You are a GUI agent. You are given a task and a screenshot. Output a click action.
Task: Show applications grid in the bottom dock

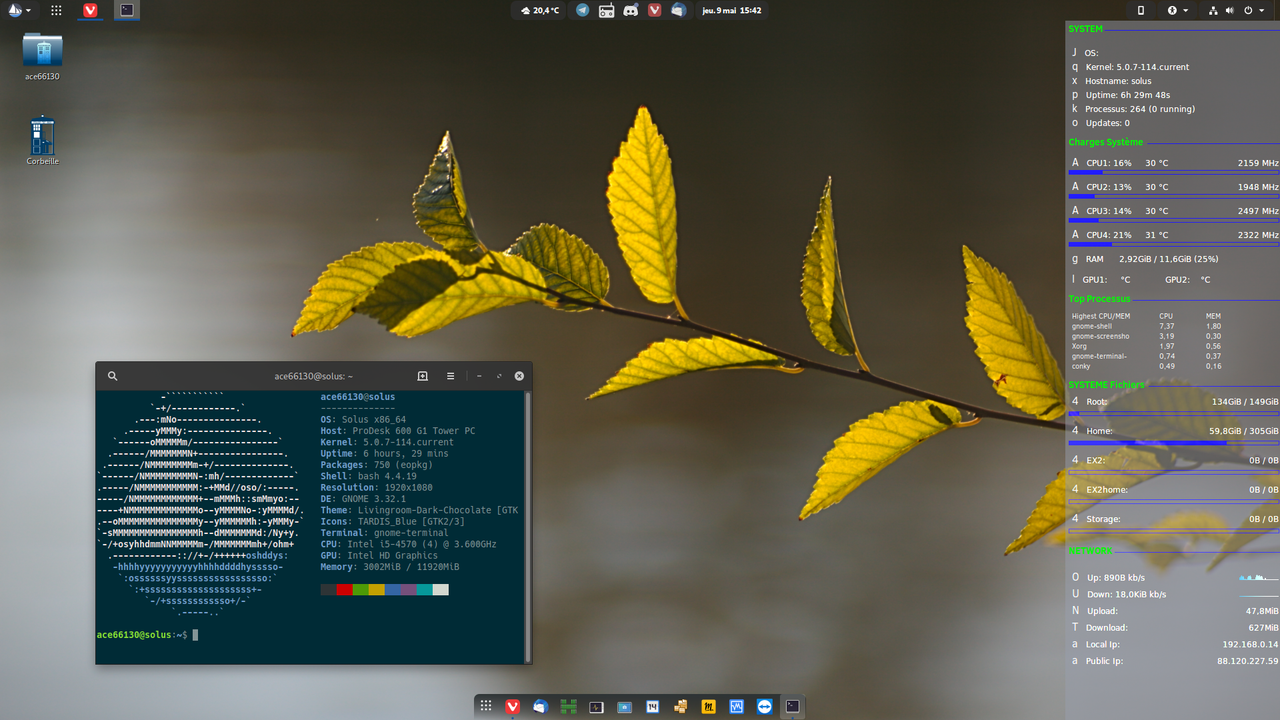point(486,706)
